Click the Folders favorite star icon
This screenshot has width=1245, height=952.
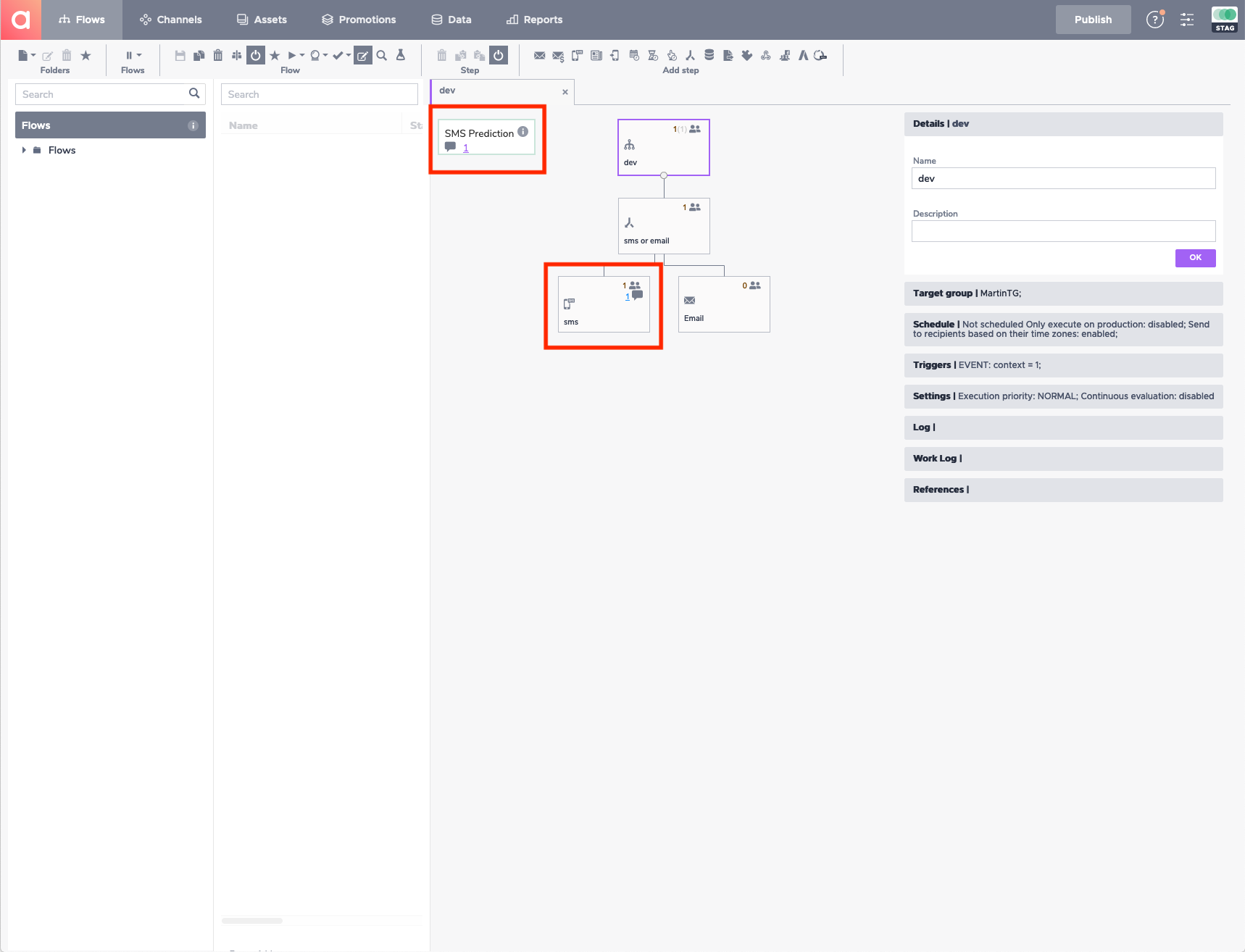(86, 55)
